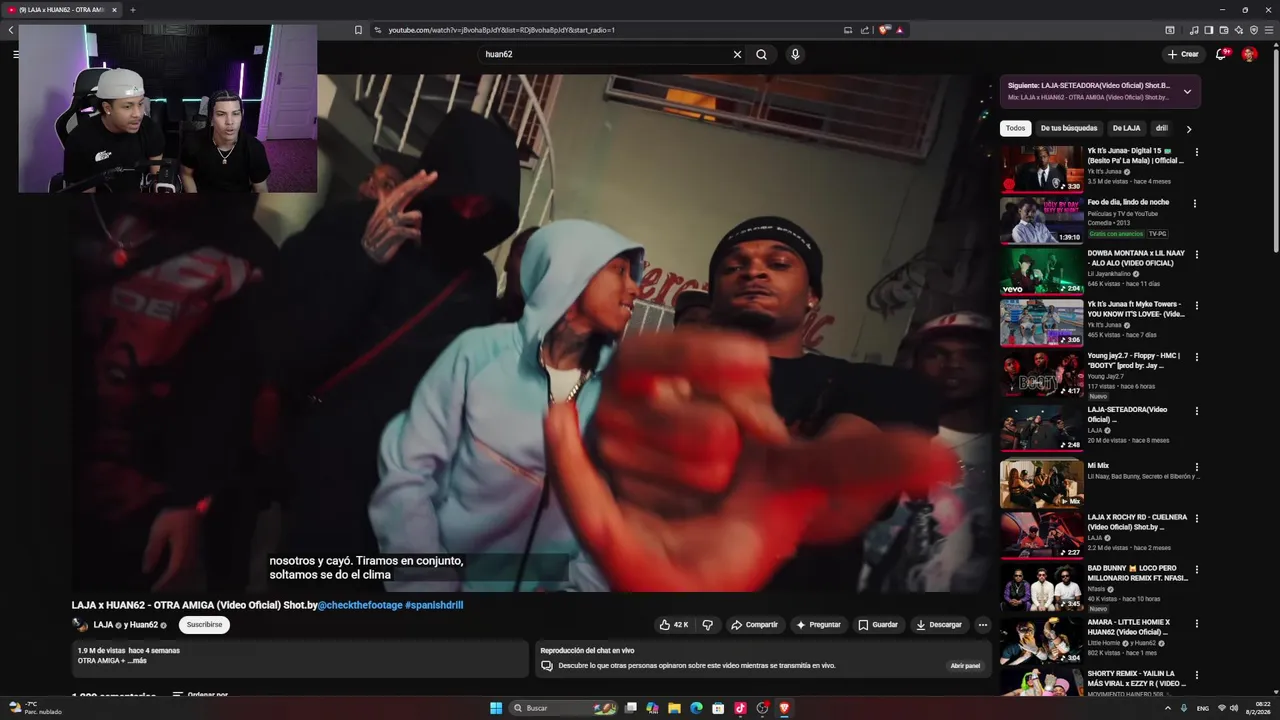The height and width of the screenshot is (720, 1280).
Task: Select the "drill" filter chip
Action: (x=1161, y=128)
